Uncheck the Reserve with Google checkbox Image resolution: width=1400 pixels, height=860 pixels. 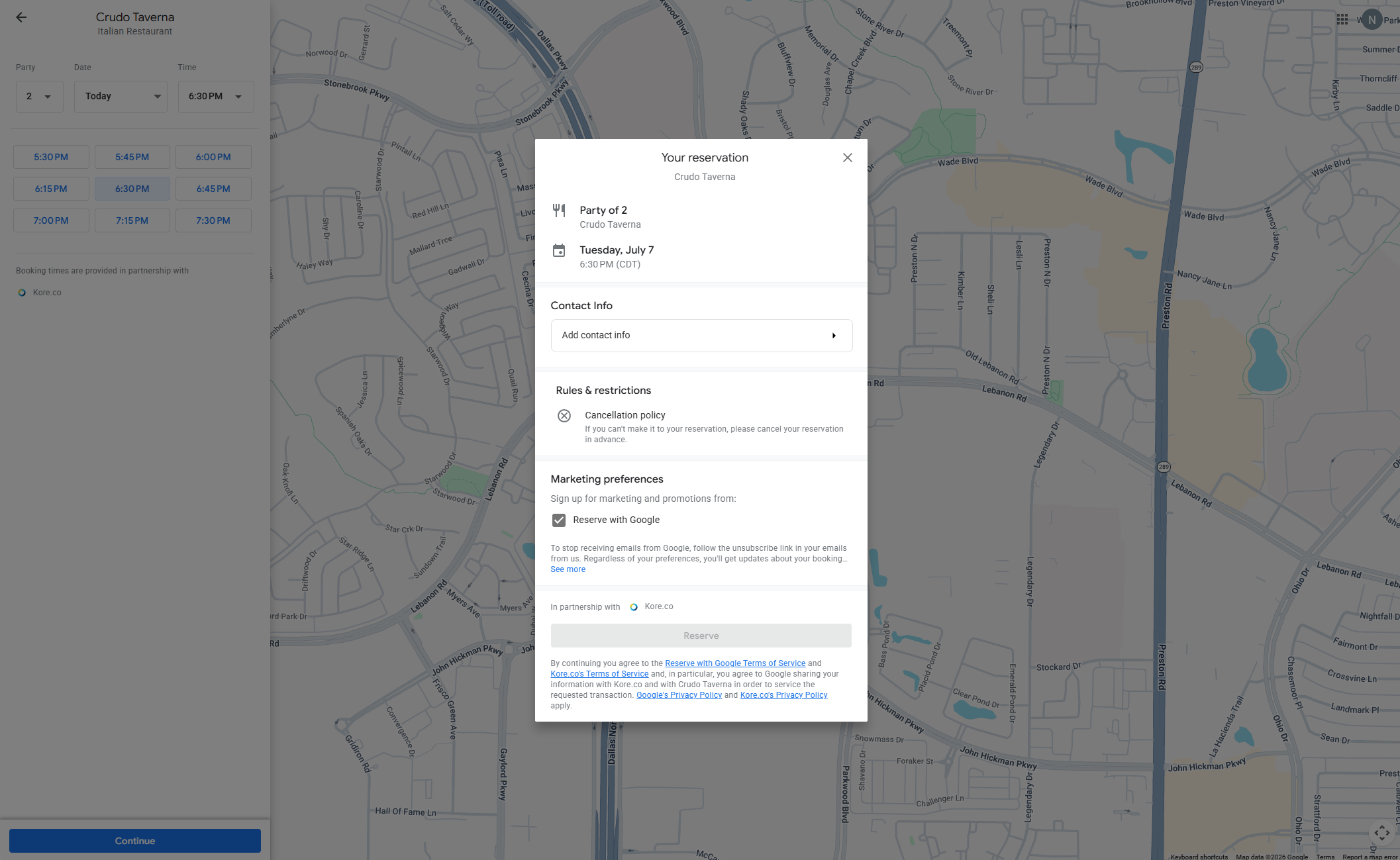click(559, 520)
